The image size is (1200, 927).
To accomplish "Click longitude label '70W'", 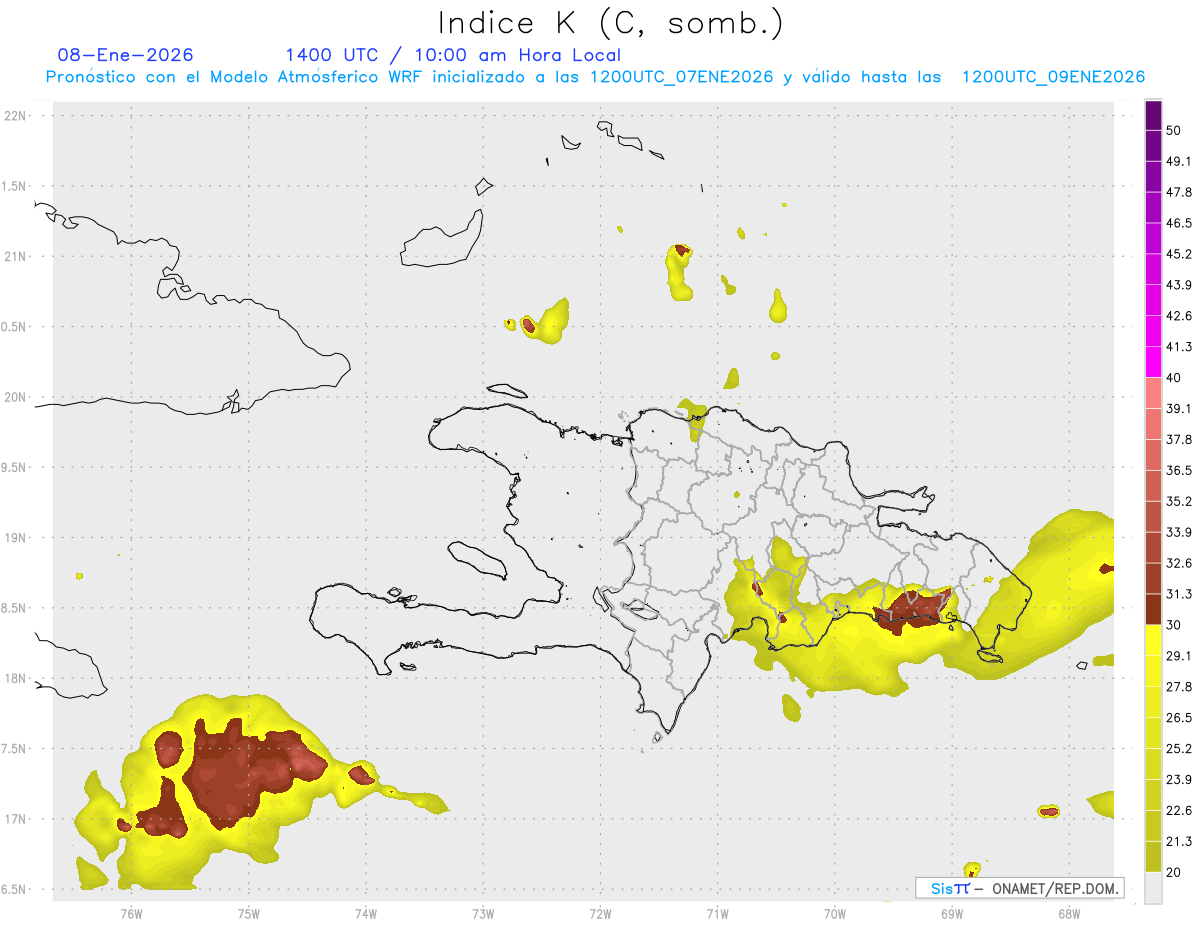I will click(x=834, y=914).
